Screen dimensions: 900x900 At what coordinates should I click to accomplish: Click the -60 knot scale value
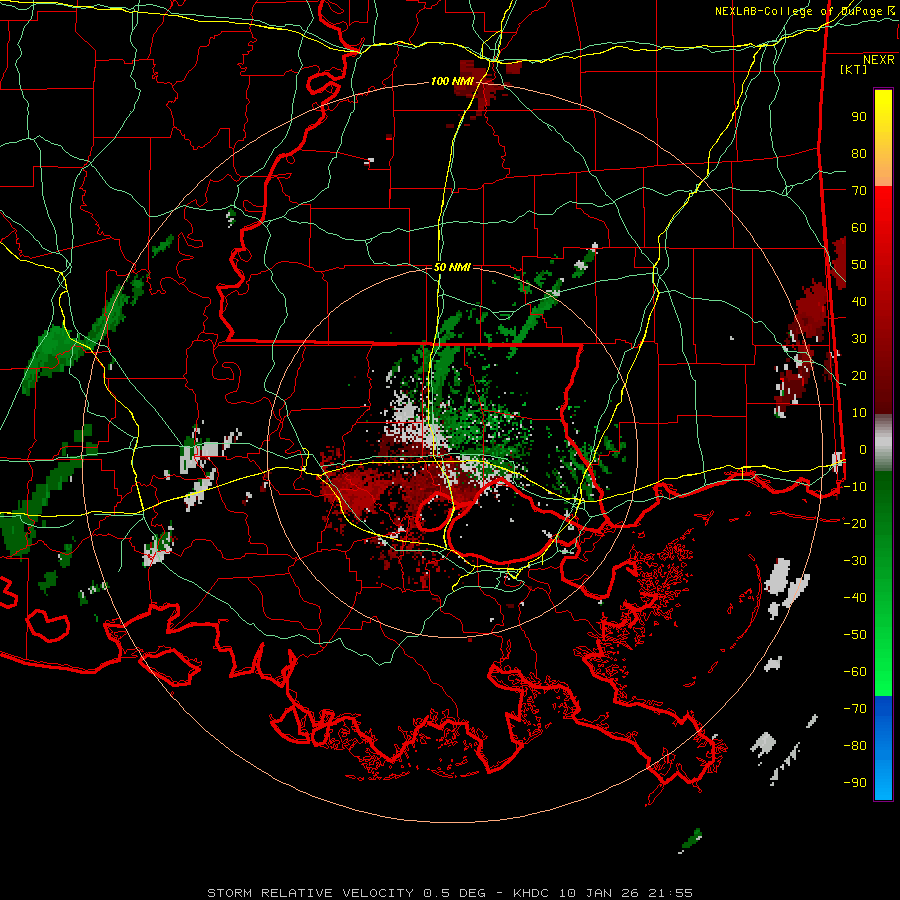coord(855,672)
